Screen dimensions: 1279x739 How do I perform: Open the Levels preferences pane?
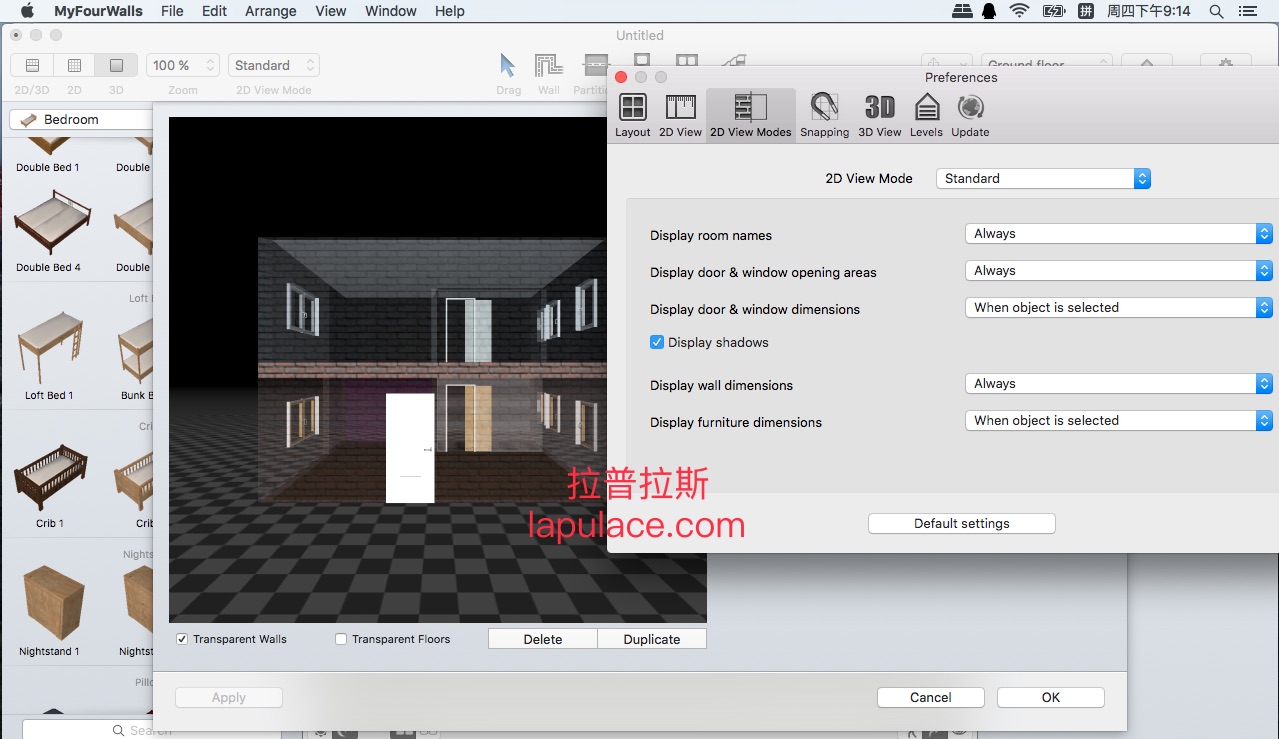point(926,115)
